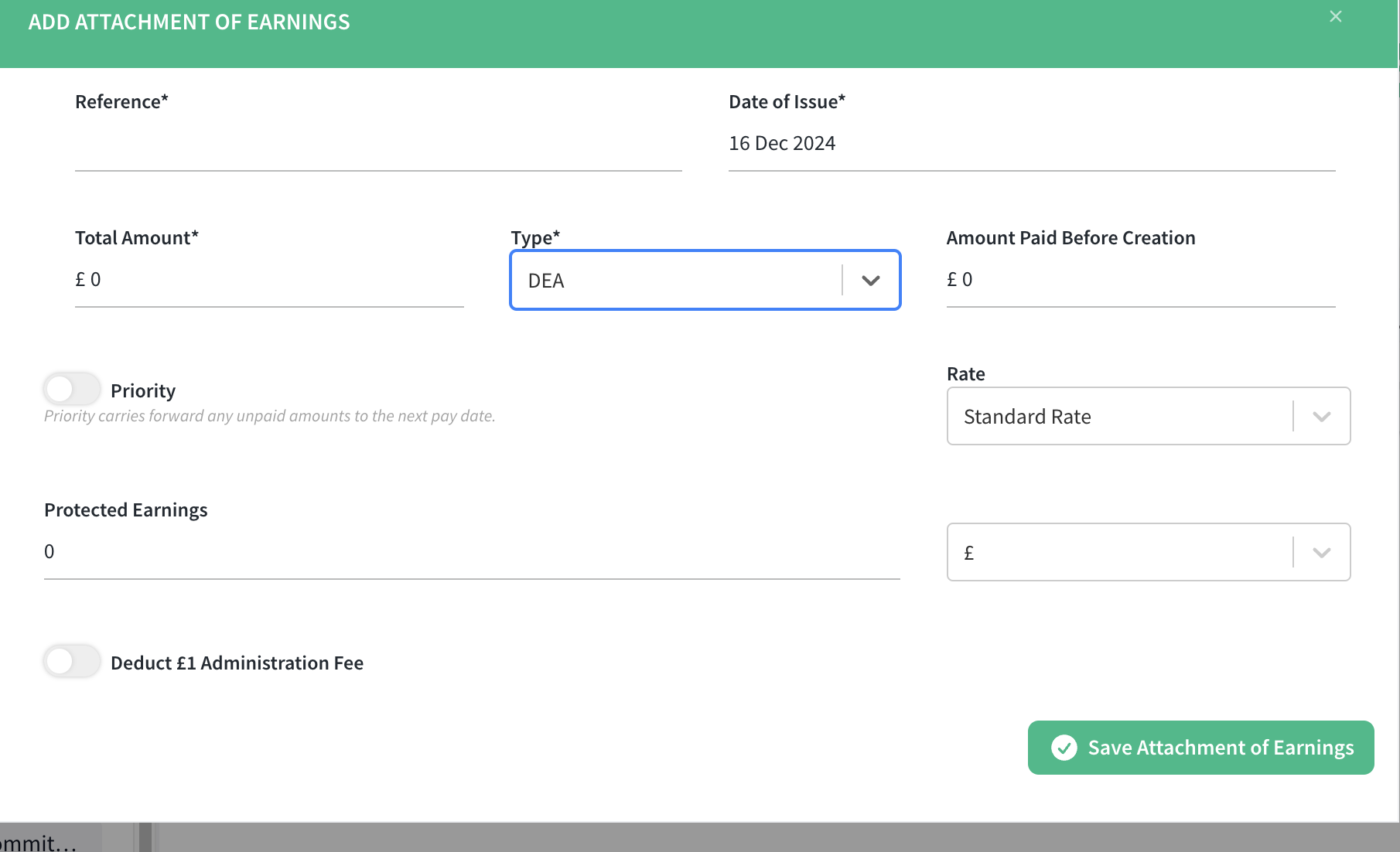
Task: Focus the Reference input field
Action: [x=377, y=145]
